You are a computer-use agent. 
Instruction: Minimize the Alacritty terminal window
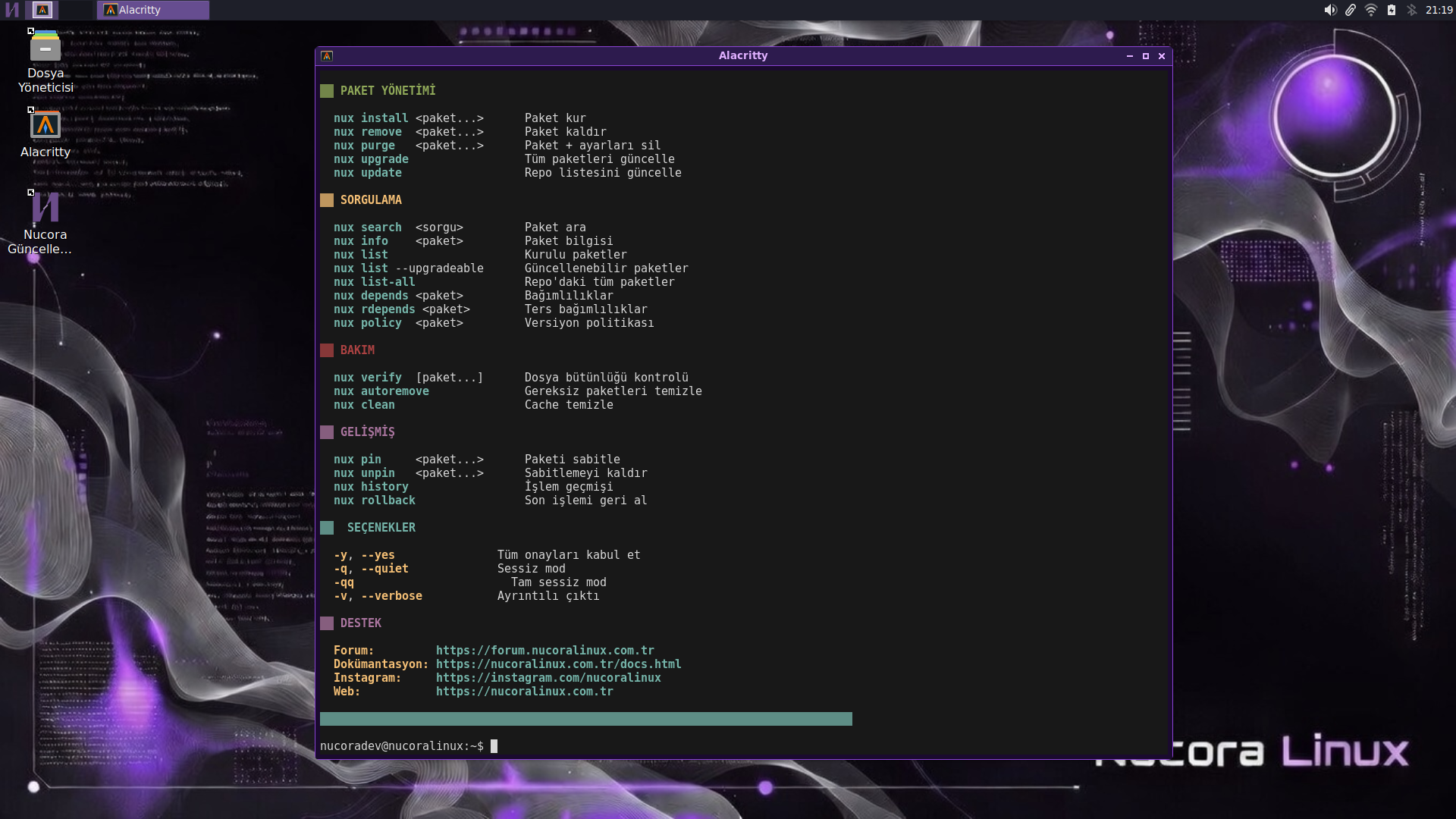(x=1130, y=56)
